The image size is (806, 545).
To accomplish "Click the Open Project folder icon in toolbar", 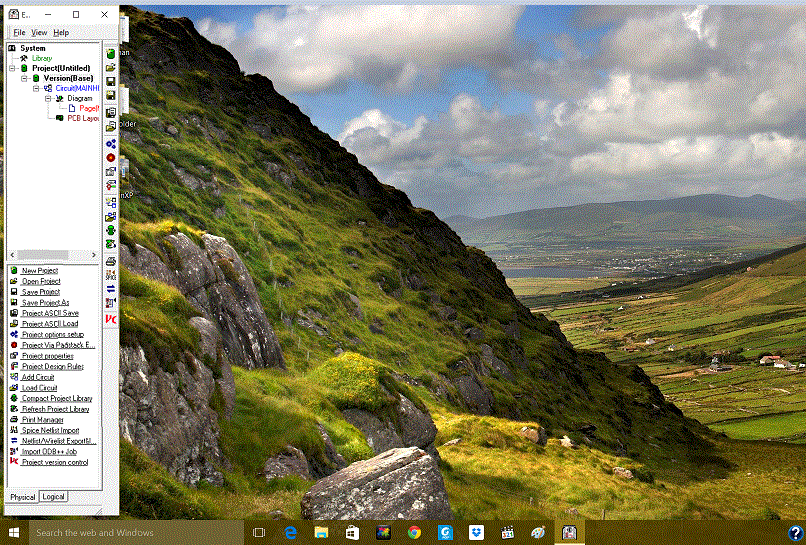I will coord(111,67).
